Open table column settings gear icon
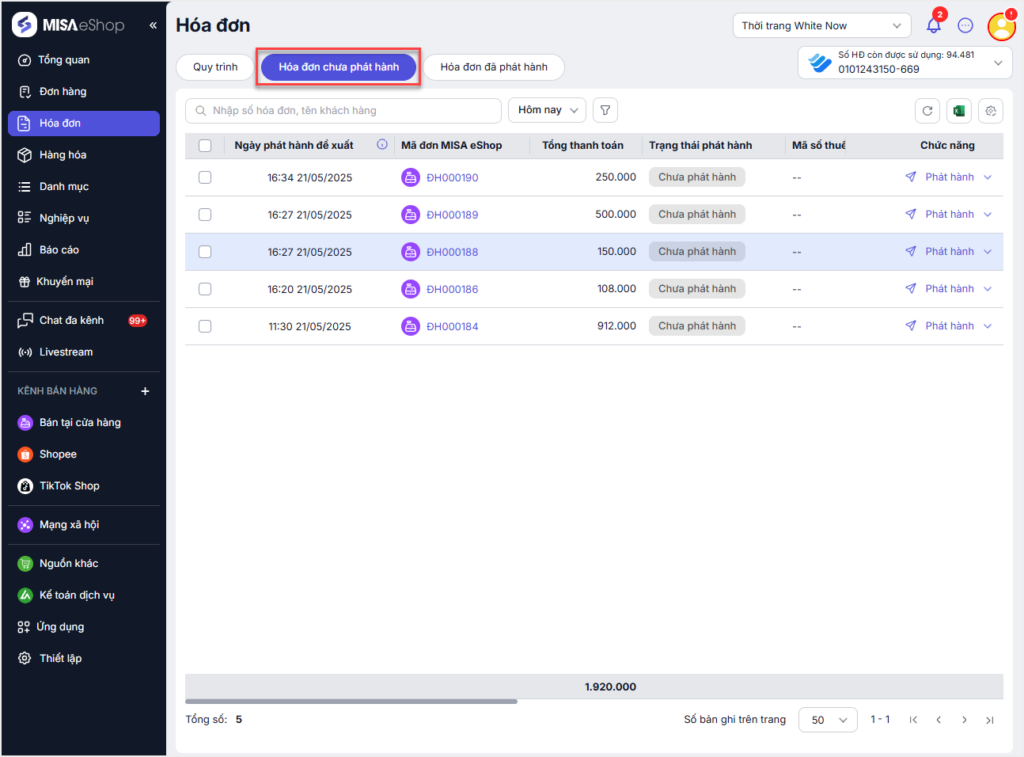The image size is (1024, 757). click(x=990, y=111)
